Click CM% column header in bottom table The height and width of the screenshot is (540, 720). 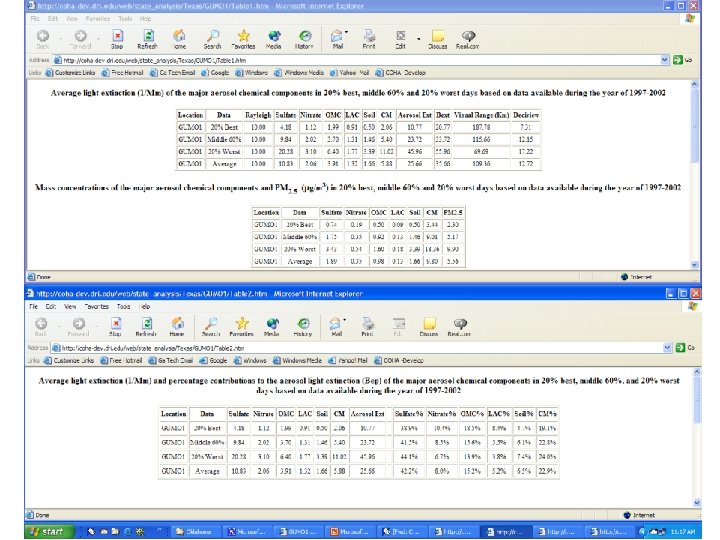[x=547, y=413]
